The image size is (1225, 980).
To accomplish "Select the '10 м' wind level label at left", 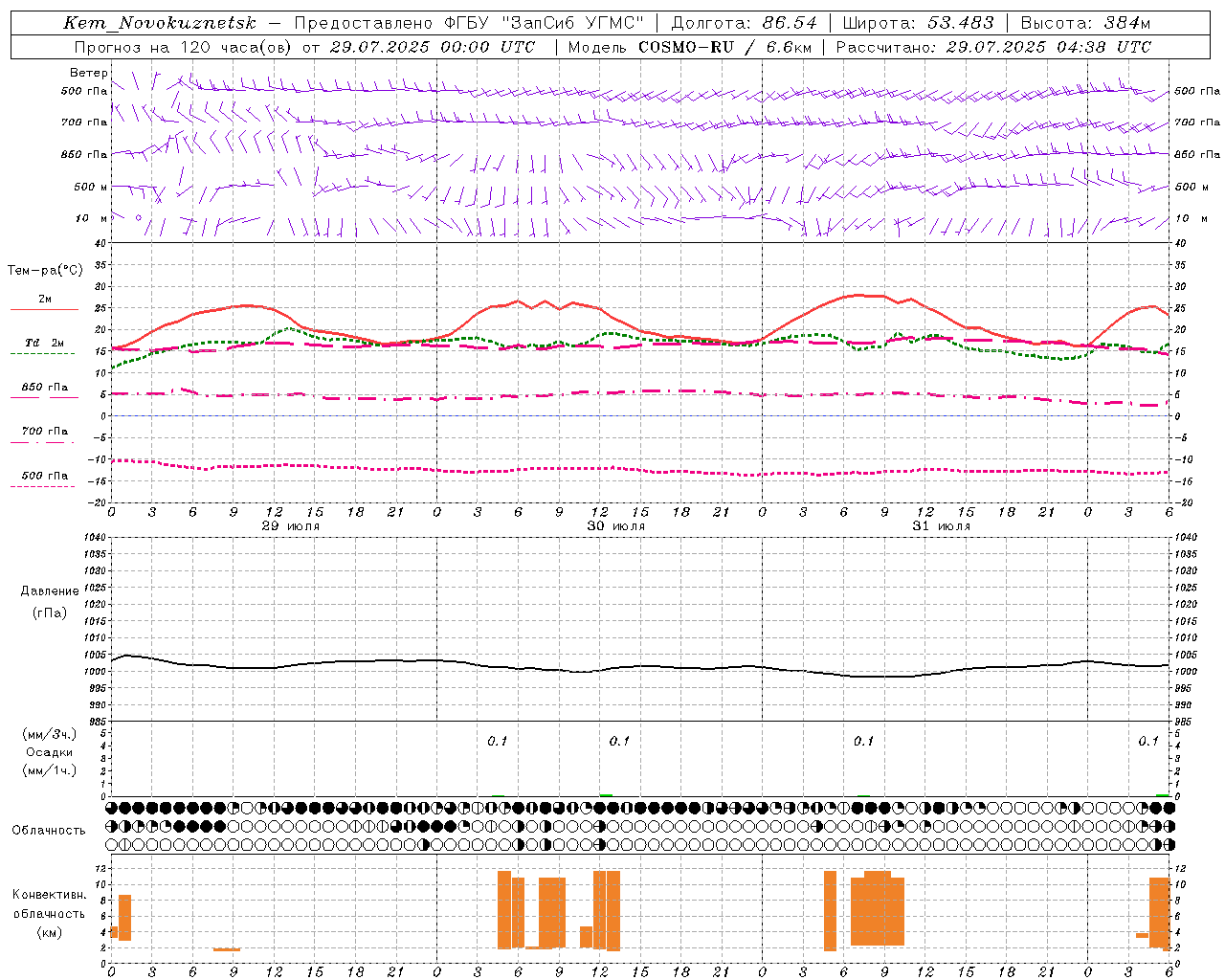I will 92,218.
